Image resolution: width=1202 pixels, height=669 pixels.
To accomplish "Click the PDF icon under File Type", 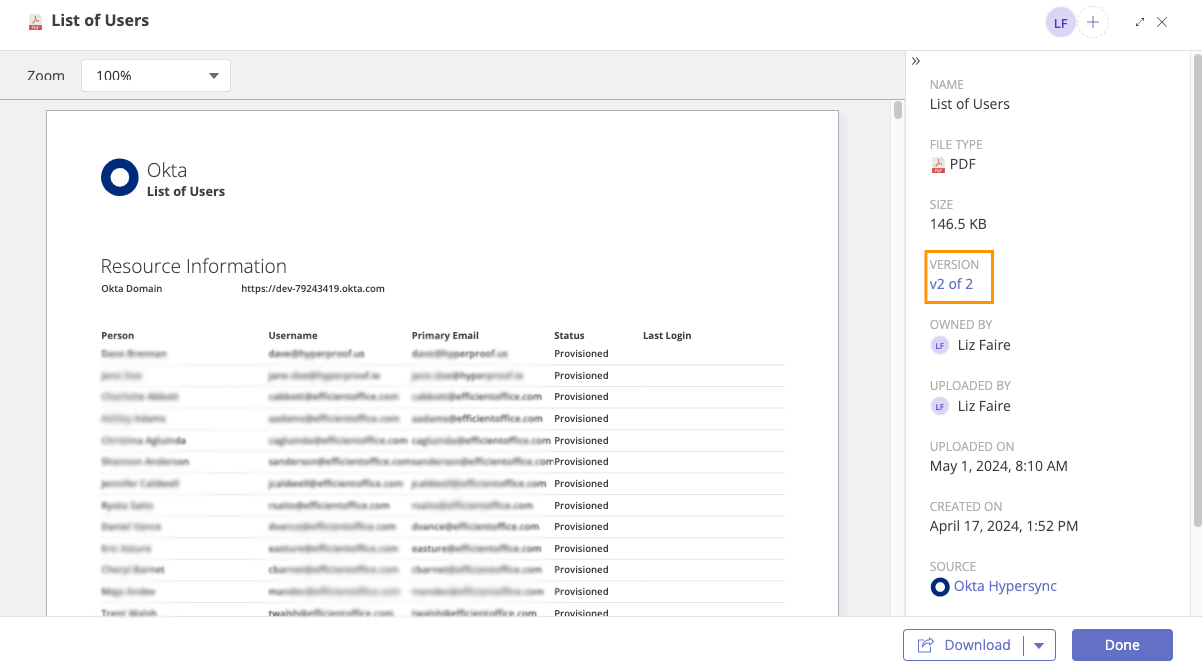I will (x=938, y=164).
